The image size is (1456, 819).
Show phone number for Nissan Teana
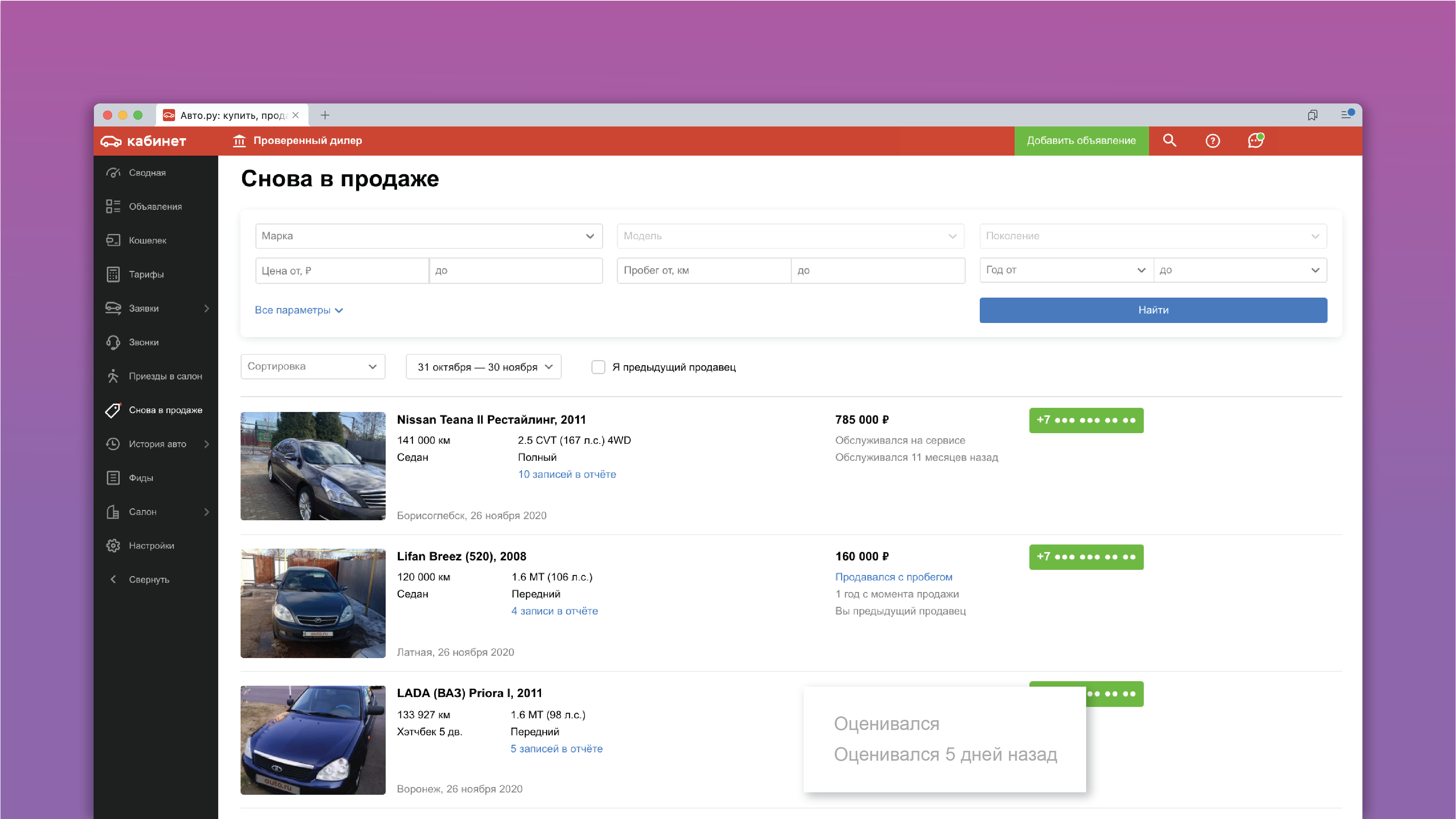(1086, 420)
